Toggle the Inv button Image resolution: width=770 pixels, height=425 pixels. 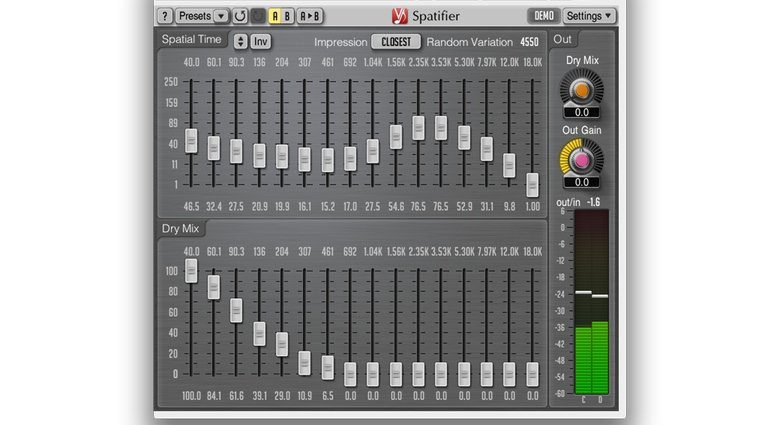click(x=260, y=42)
